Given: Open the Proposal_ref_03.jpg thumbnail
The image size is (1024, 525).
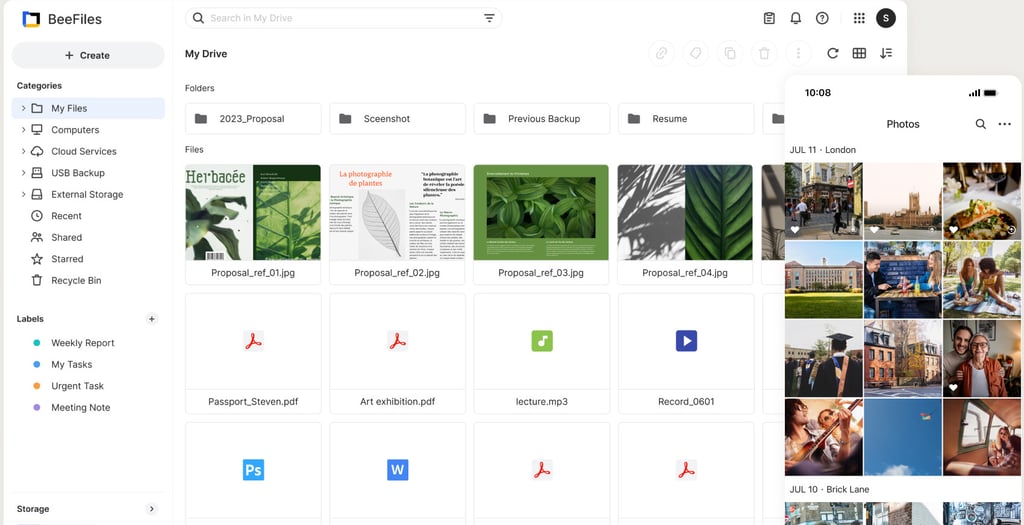Looking at the screenshot, I should pos(541,212).
